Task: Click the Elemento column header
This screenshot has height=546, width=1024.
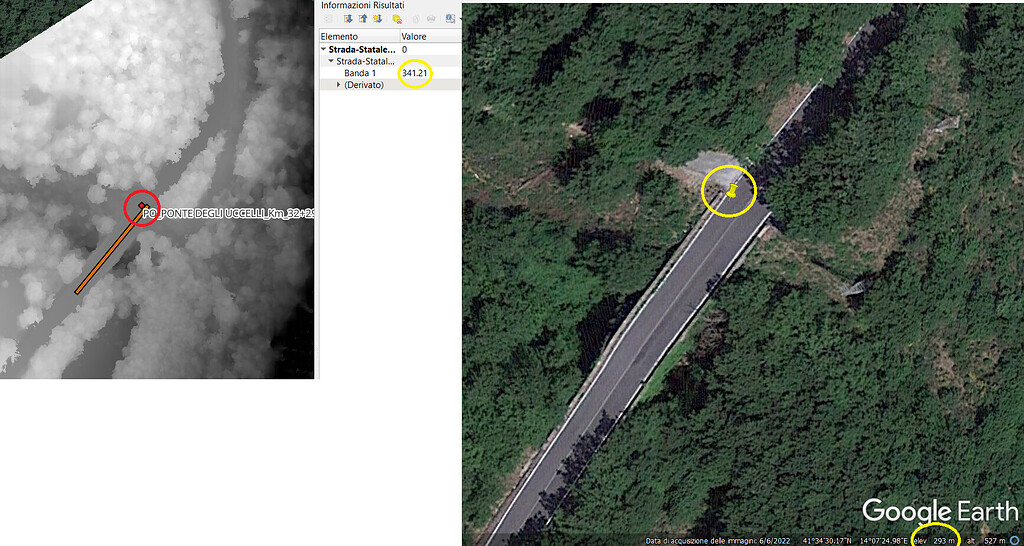Action: click(x=339, y=36)
